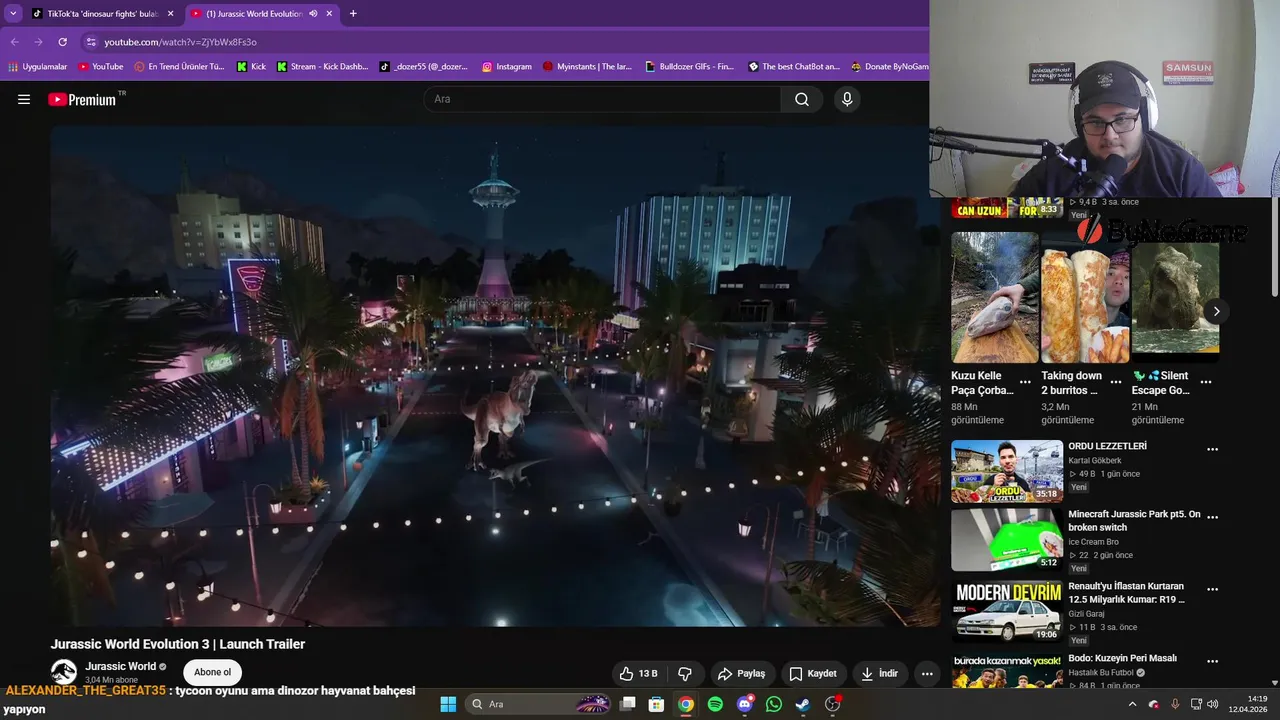Start voice search with microphone icon
This screenshot has height=720, width=1280.
tap(847, 99)
